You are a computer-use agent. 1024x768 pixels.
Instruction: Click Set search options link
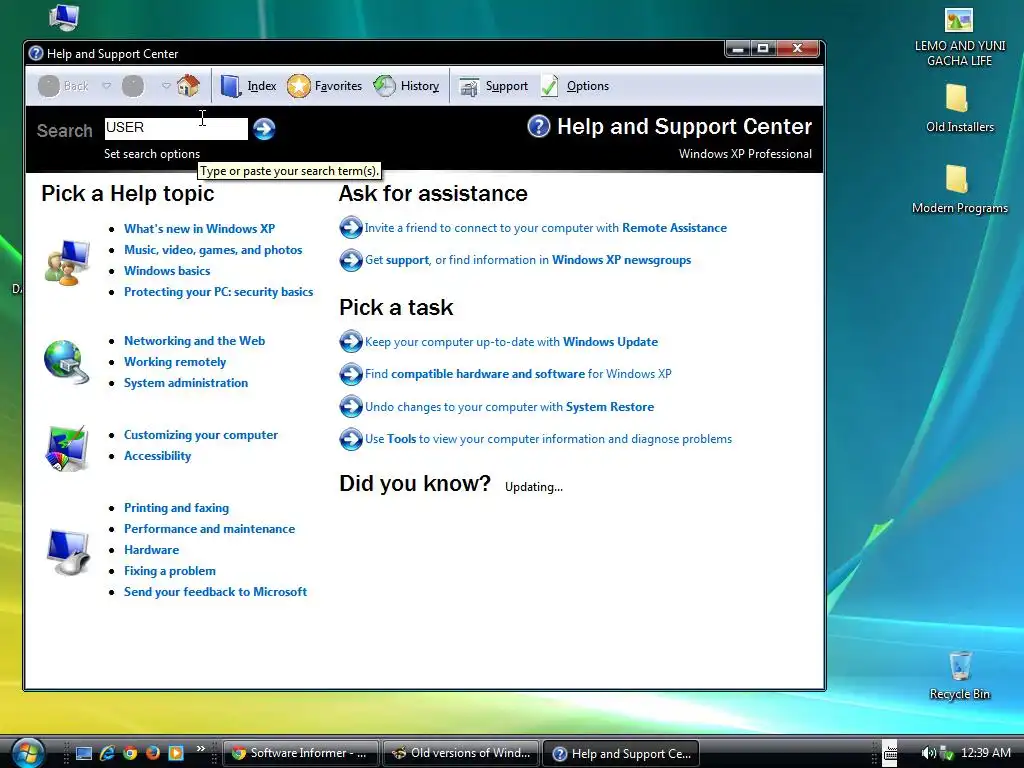click(x=152, y=154)
